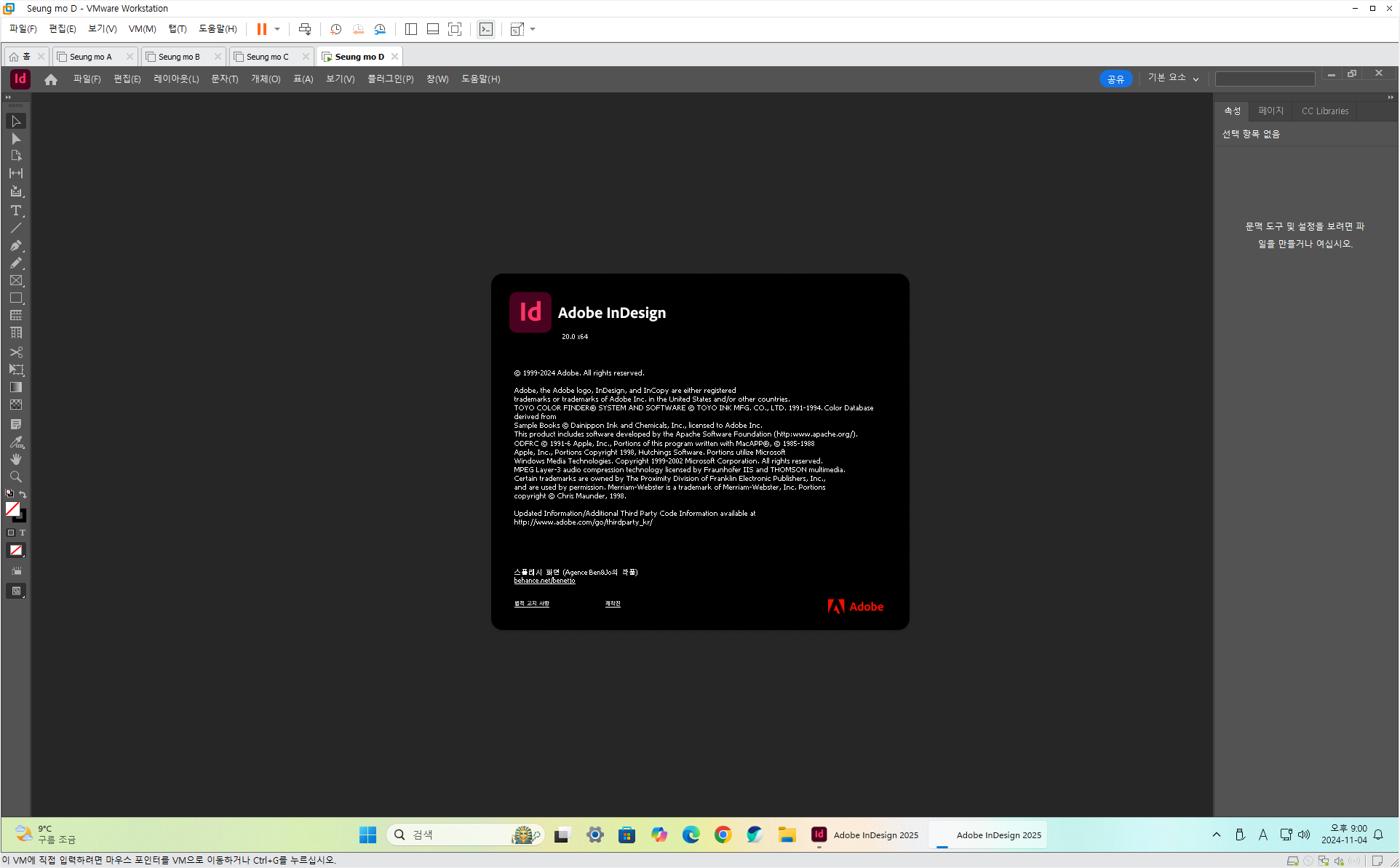This screenshot has height=868, width=1400.
Task: Activate the Zoom magnifier tool
Action: coord(15,477)
